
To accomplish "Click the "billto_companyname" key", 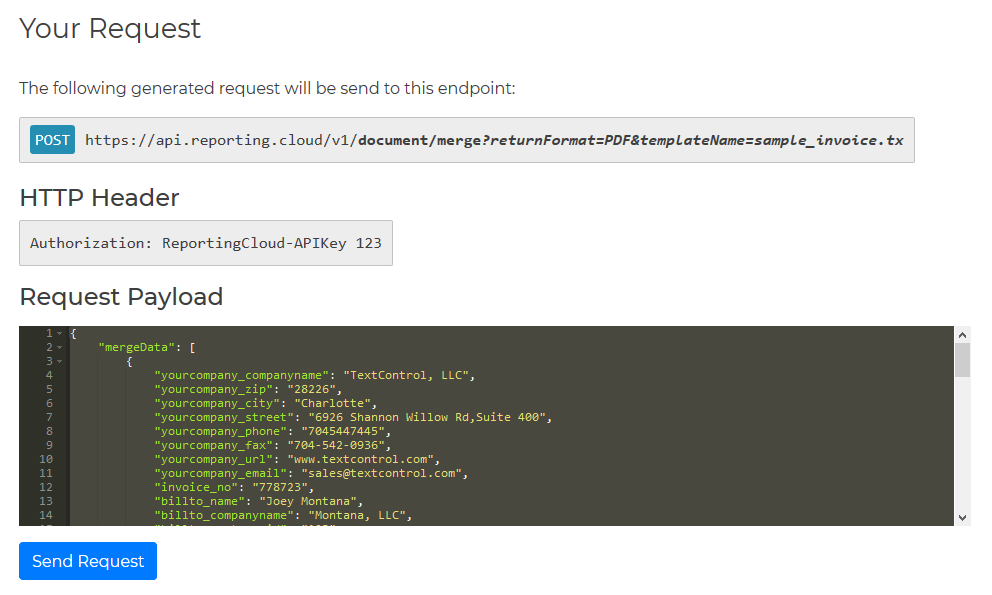I will (x=224, y=515).
